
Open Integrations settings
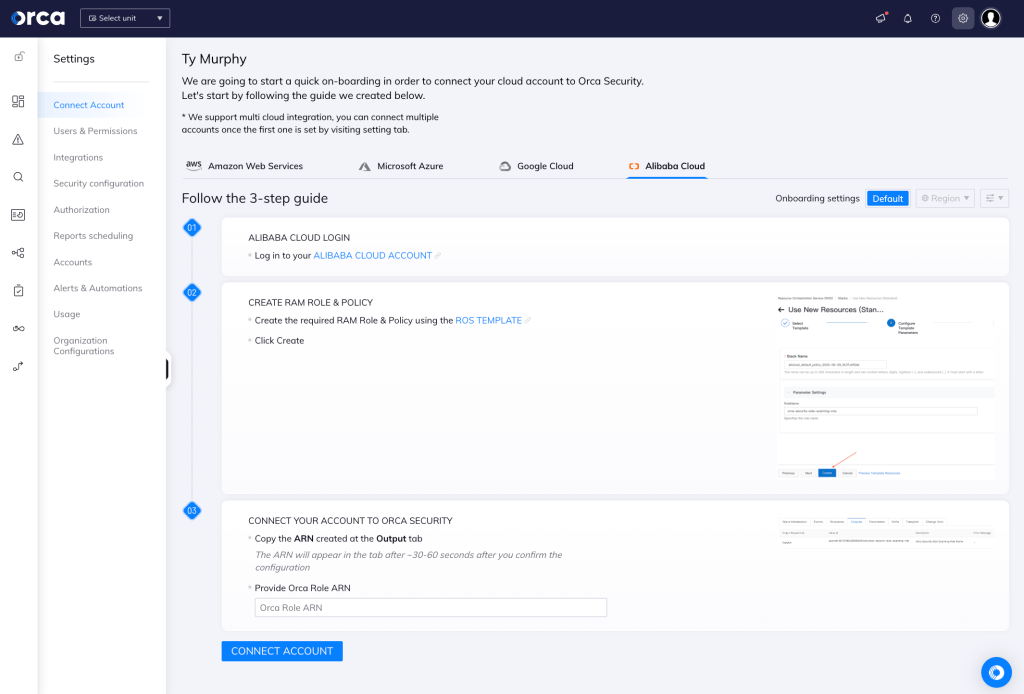click(x=78, y=157)
